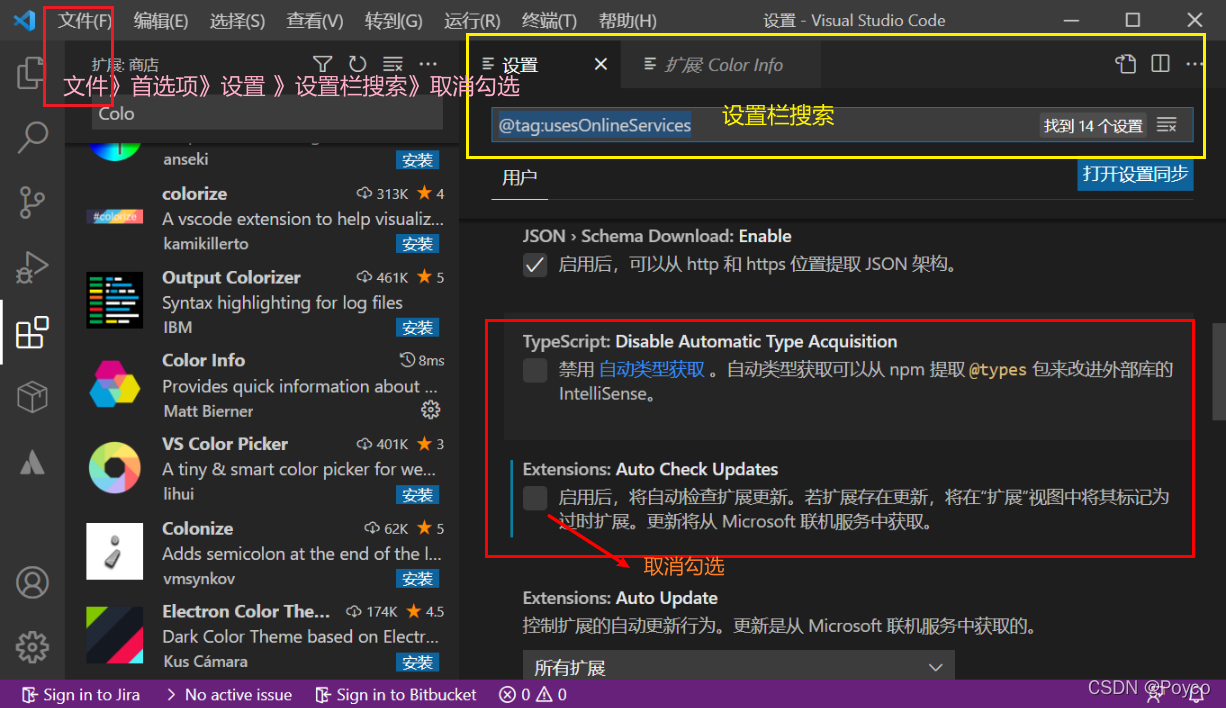
Task: Refresh the extensions list
Action: tap(357, 64)
